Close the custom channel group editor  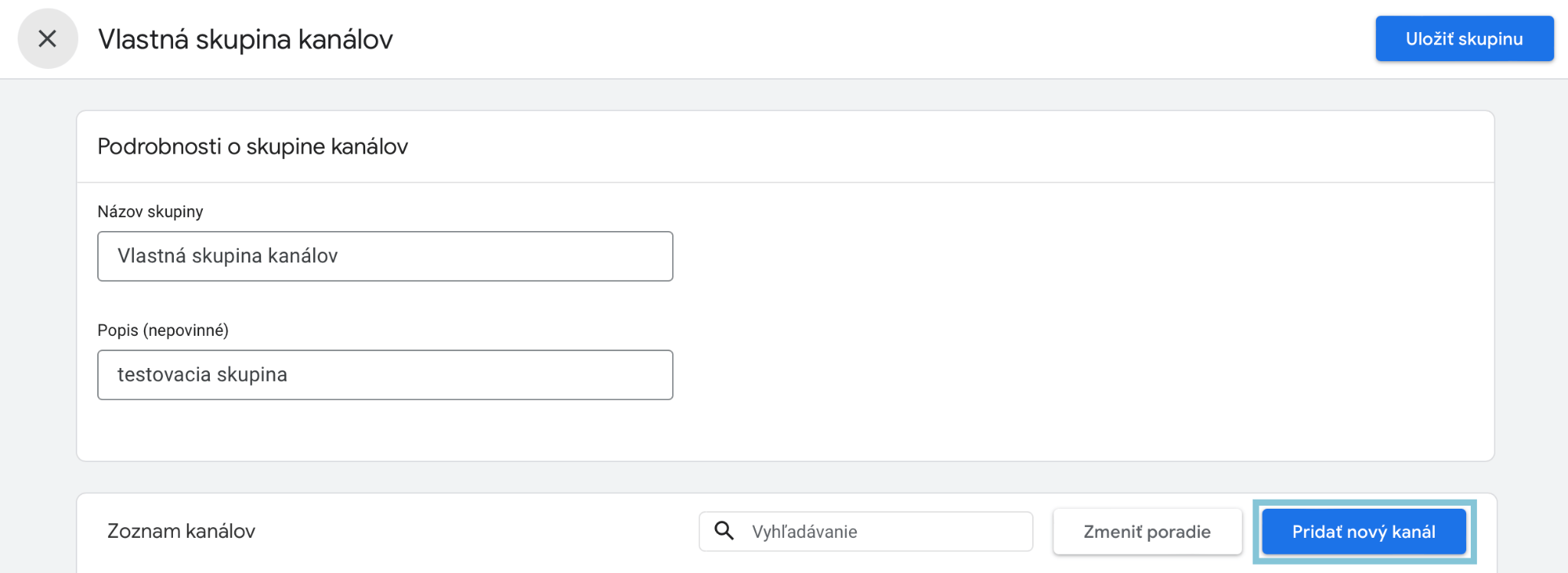[x=47, y=38]
